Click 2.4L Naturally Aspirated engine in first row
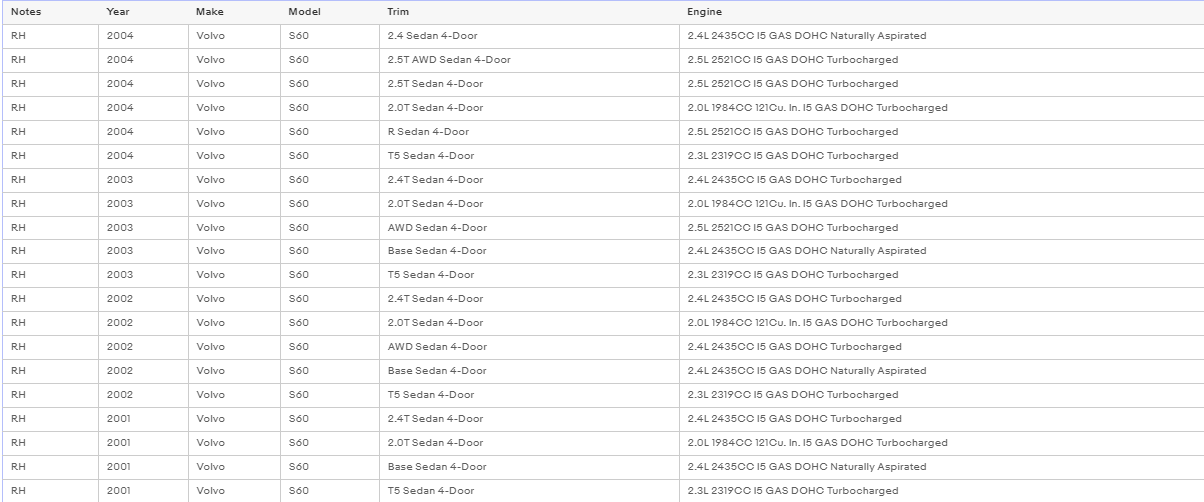The image size is (1204, 502). click(942, 36)
